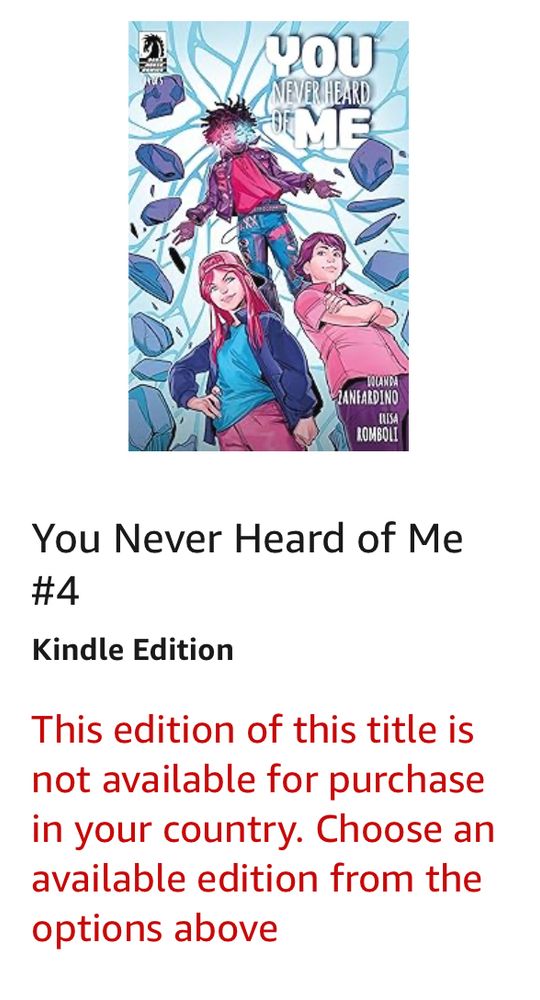
Task: Select the 'Kindle Edition' format label
Action: pos(133,651)
